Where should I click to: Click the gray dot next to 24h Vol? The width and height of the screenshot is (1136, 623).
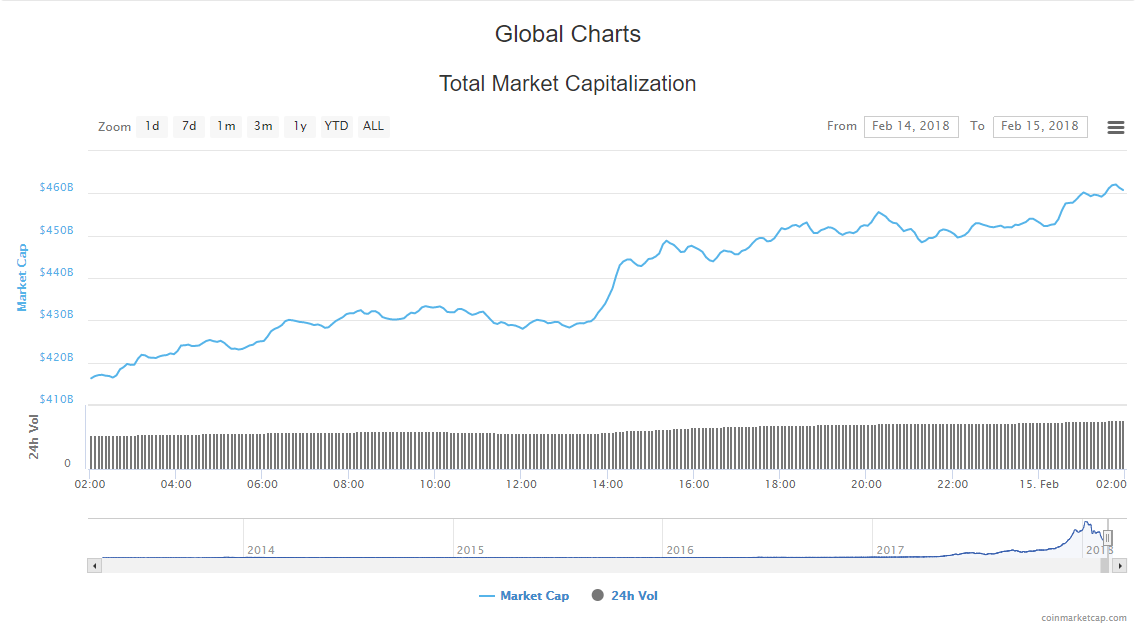point(597,595)
